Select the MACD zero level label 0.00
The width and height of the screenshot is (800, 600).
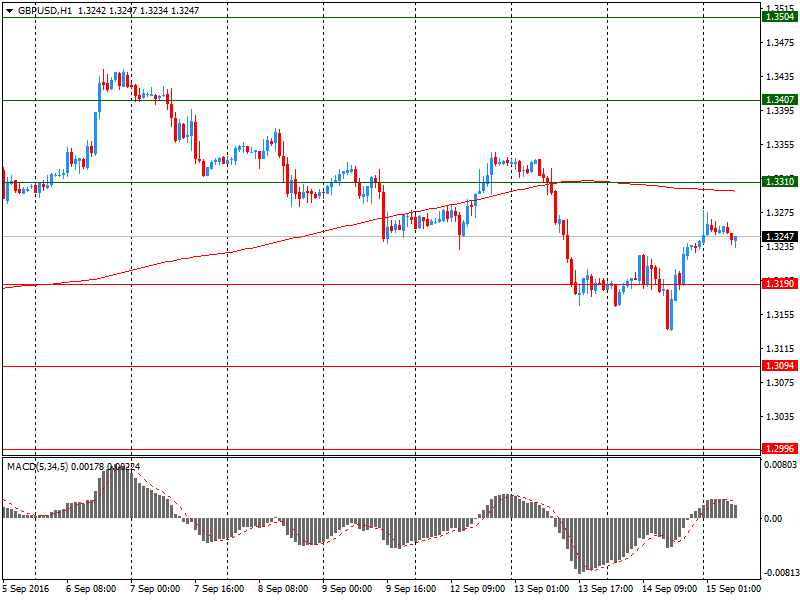point(773,518)
